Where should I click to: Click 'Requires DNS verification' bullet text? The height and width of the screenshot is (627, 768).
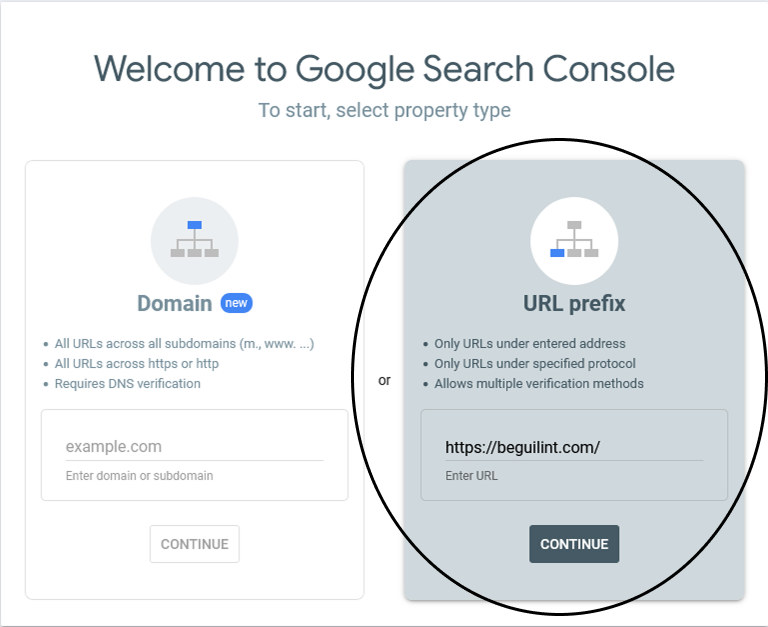pyautogui.click(x=127, y=384)
